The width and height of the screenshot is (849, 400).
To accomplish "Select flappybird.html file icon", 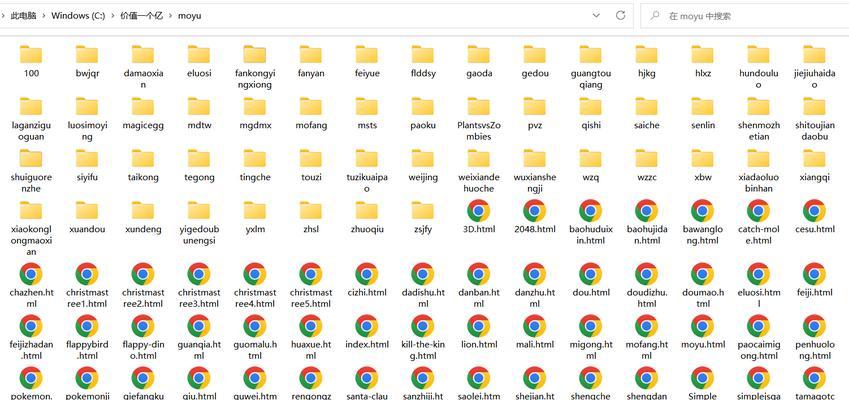I will (x=87, y=326).
